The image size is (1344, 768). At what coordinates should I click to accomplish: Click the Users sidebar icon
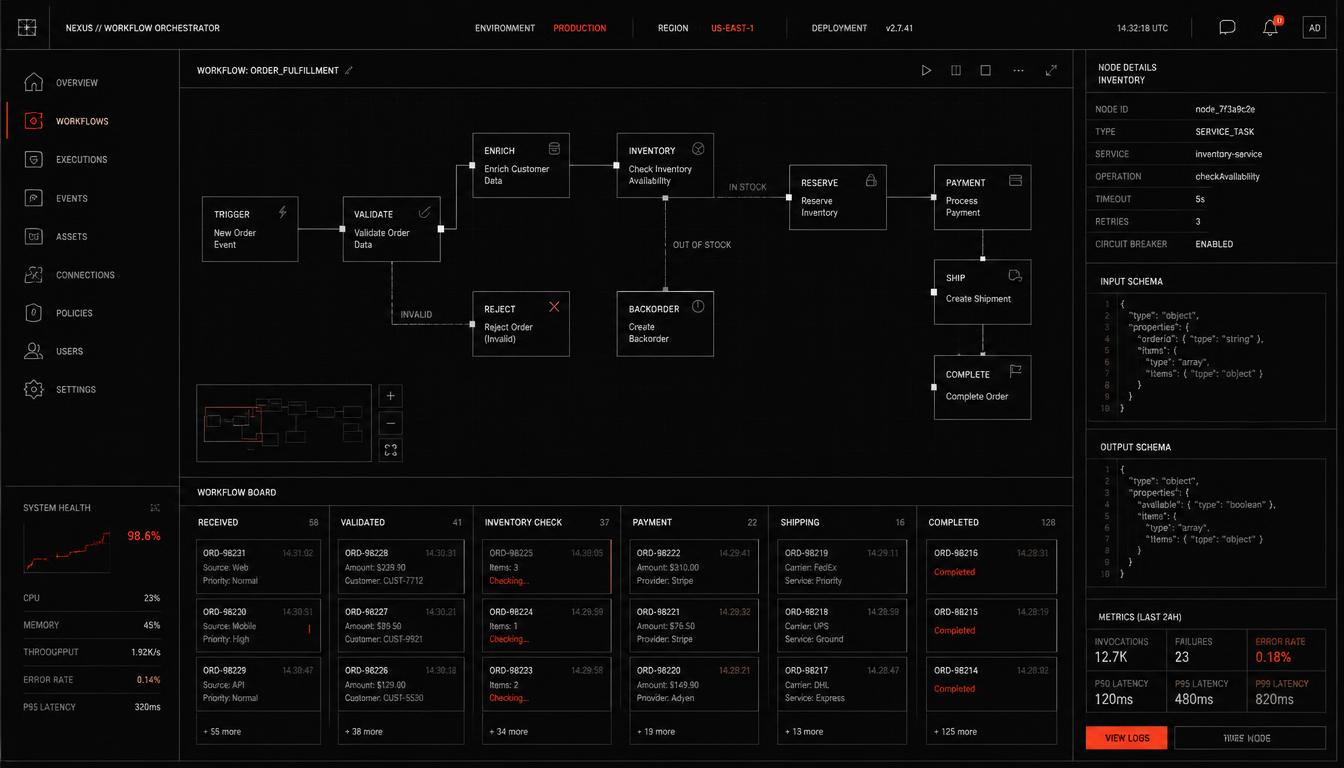point(34,351)
